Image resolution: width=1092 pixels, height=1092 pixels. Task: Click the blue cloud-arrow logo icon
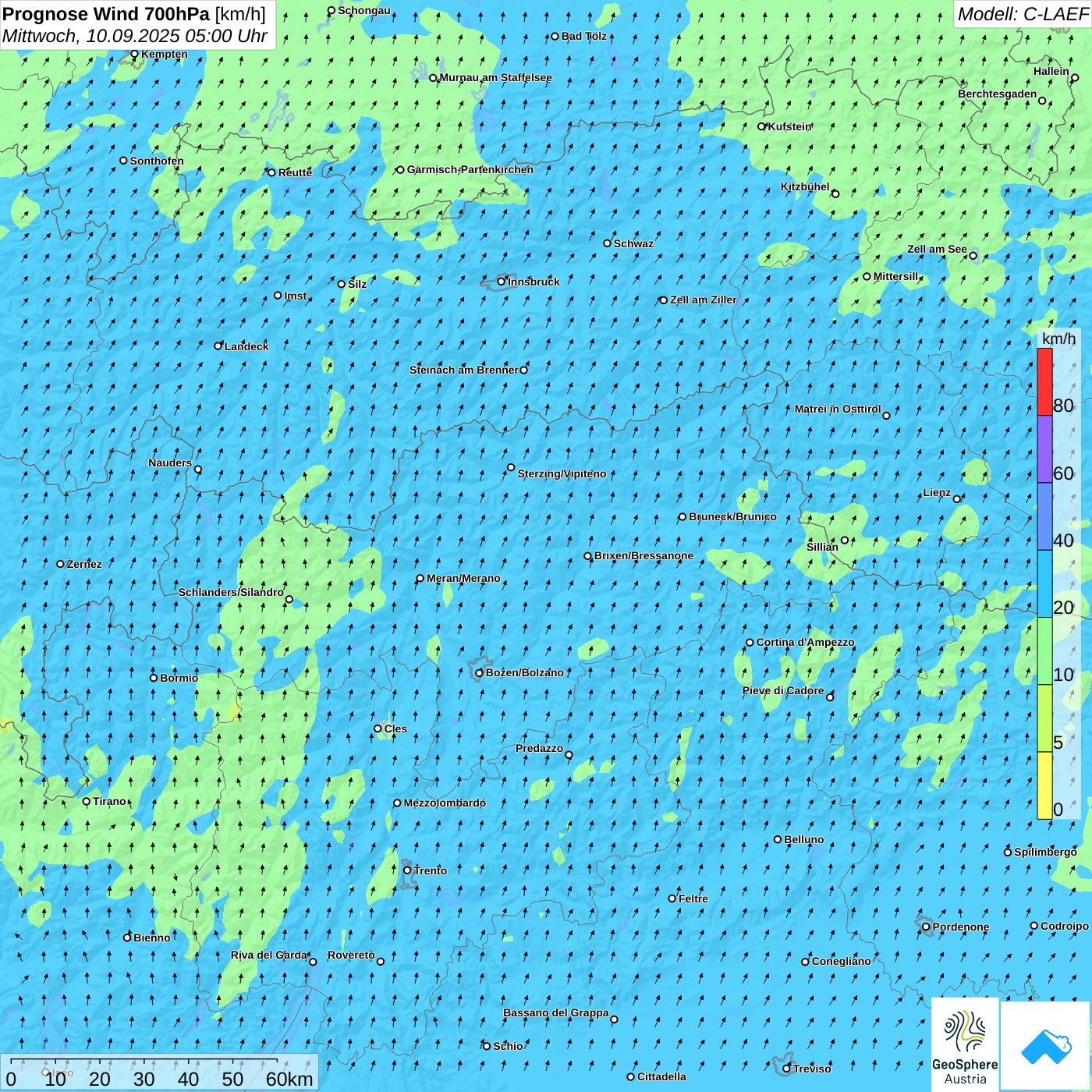click(1046, 1046)
